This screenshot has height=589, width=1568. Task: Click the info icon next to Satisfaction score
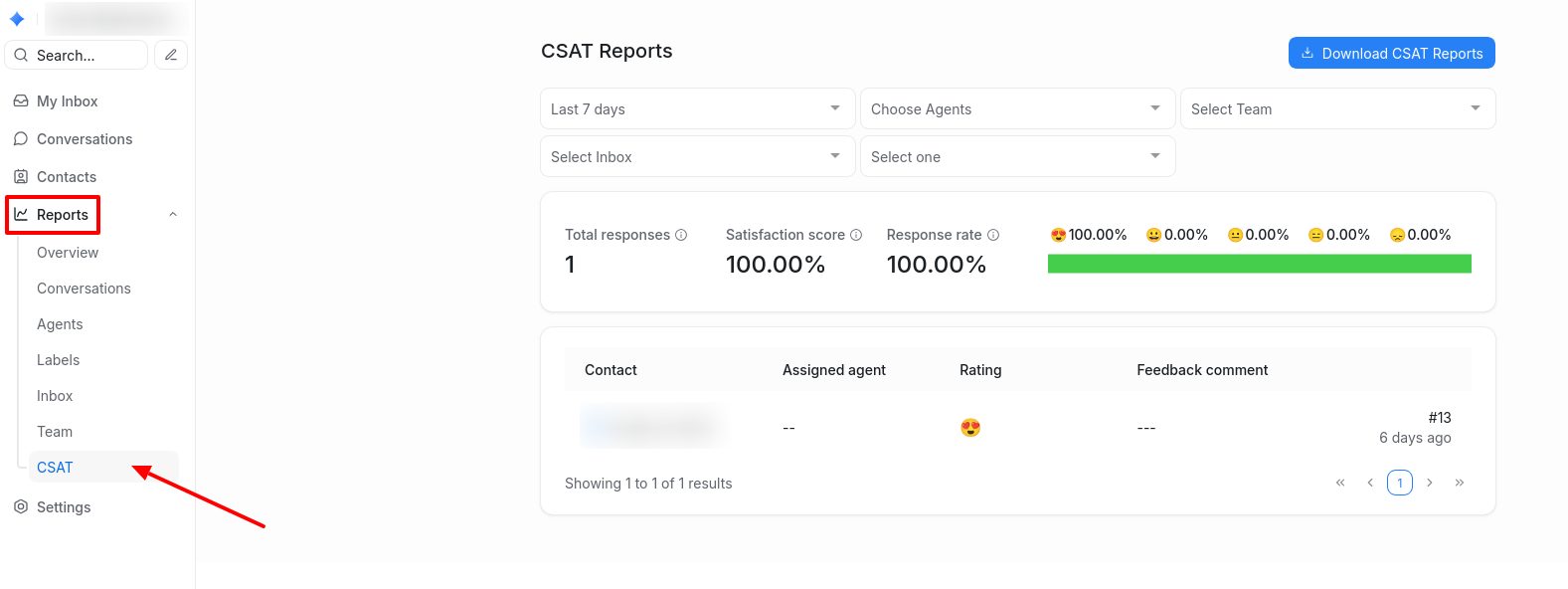[x=856, y=235]
